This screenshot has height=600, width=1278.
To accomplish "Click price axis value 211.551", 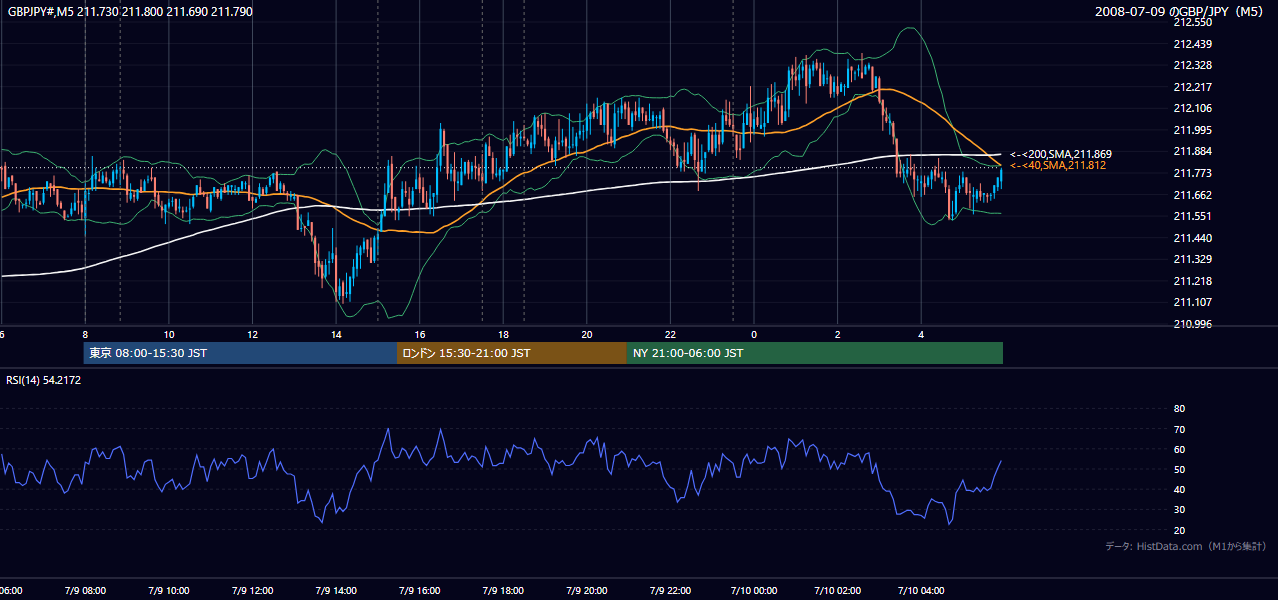I will coord(1192,216).
